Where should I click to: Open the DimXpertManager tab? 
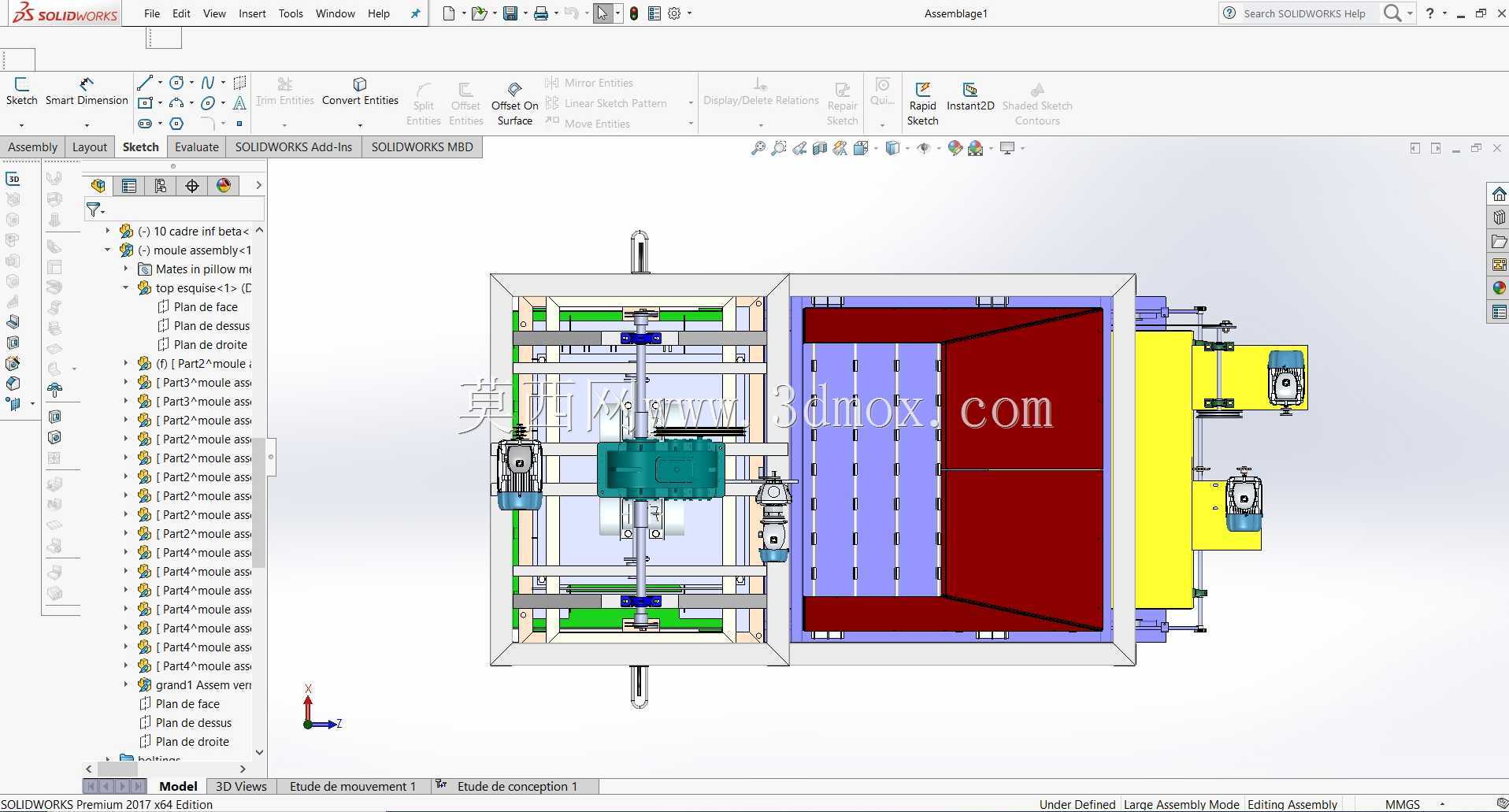click(x=192, y=186)
